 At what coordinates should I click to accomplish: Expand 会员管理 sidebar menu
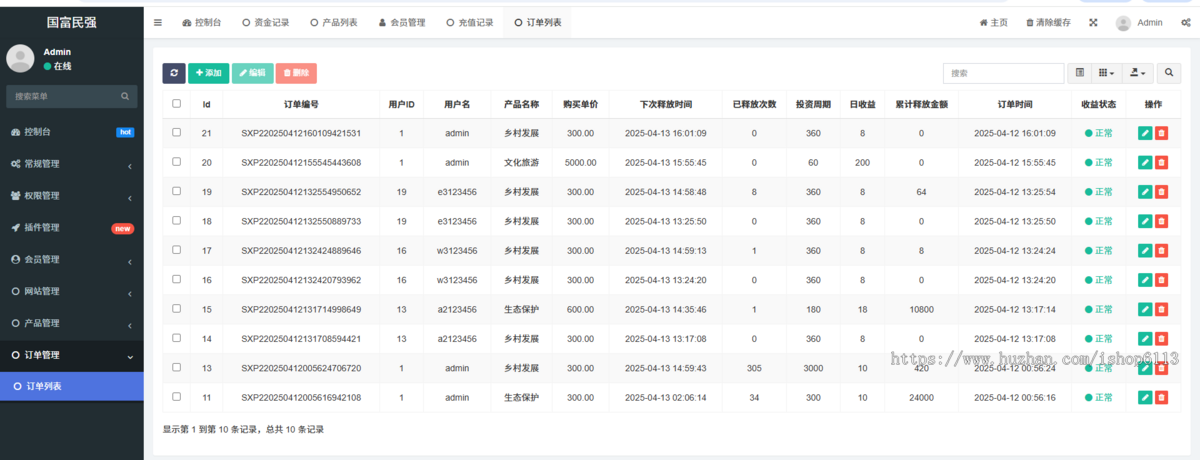[x=72, y=259]
